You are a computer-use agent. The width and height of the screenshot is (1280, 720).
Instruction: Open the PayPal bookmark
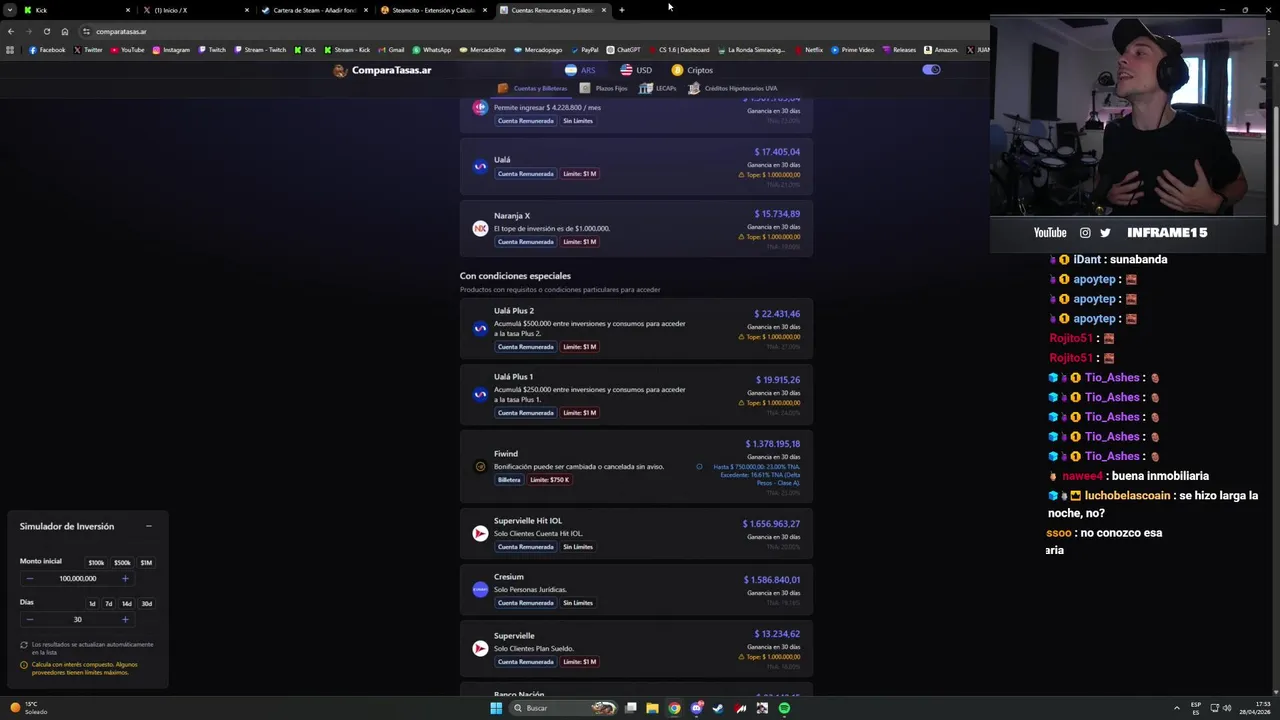point(584,50)
